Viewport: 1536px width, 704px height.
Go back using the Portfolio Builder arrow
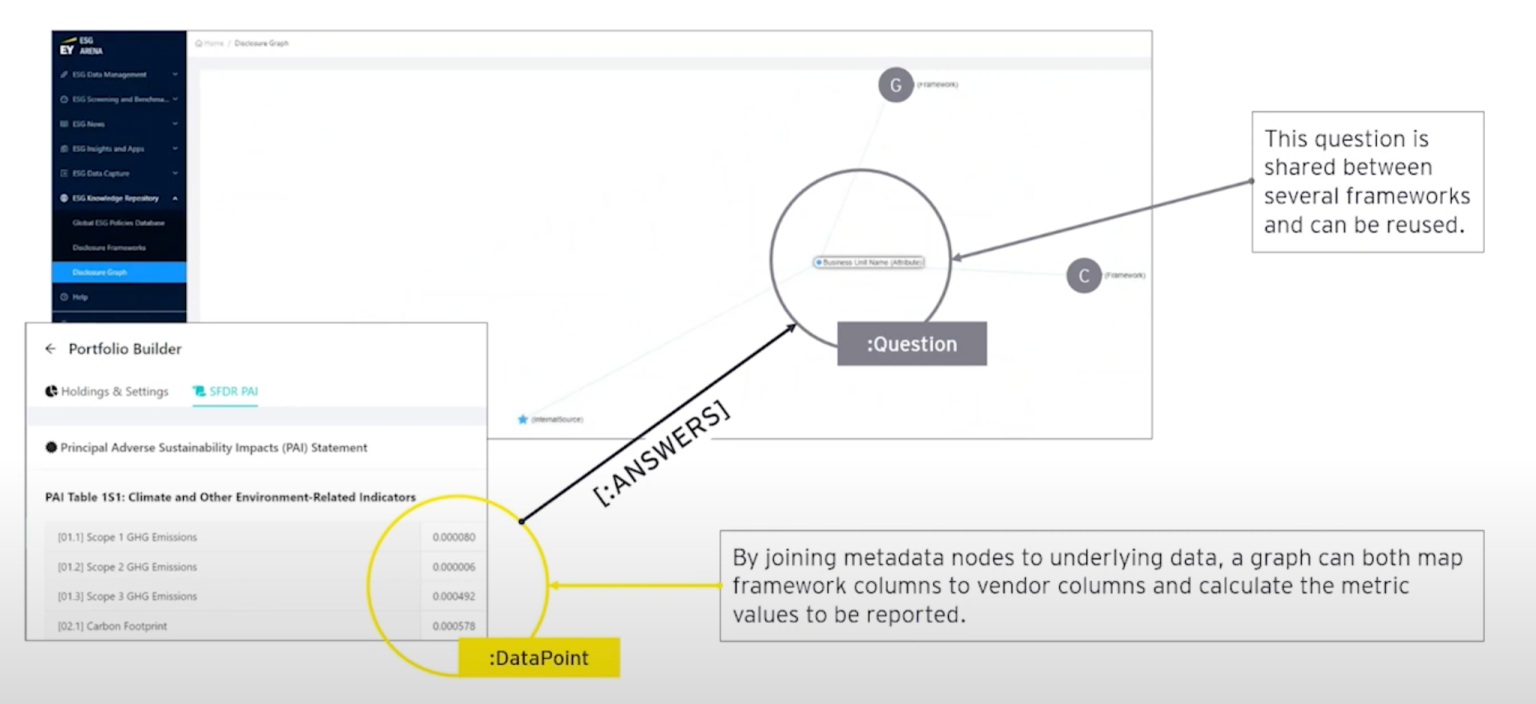point(49,348)
